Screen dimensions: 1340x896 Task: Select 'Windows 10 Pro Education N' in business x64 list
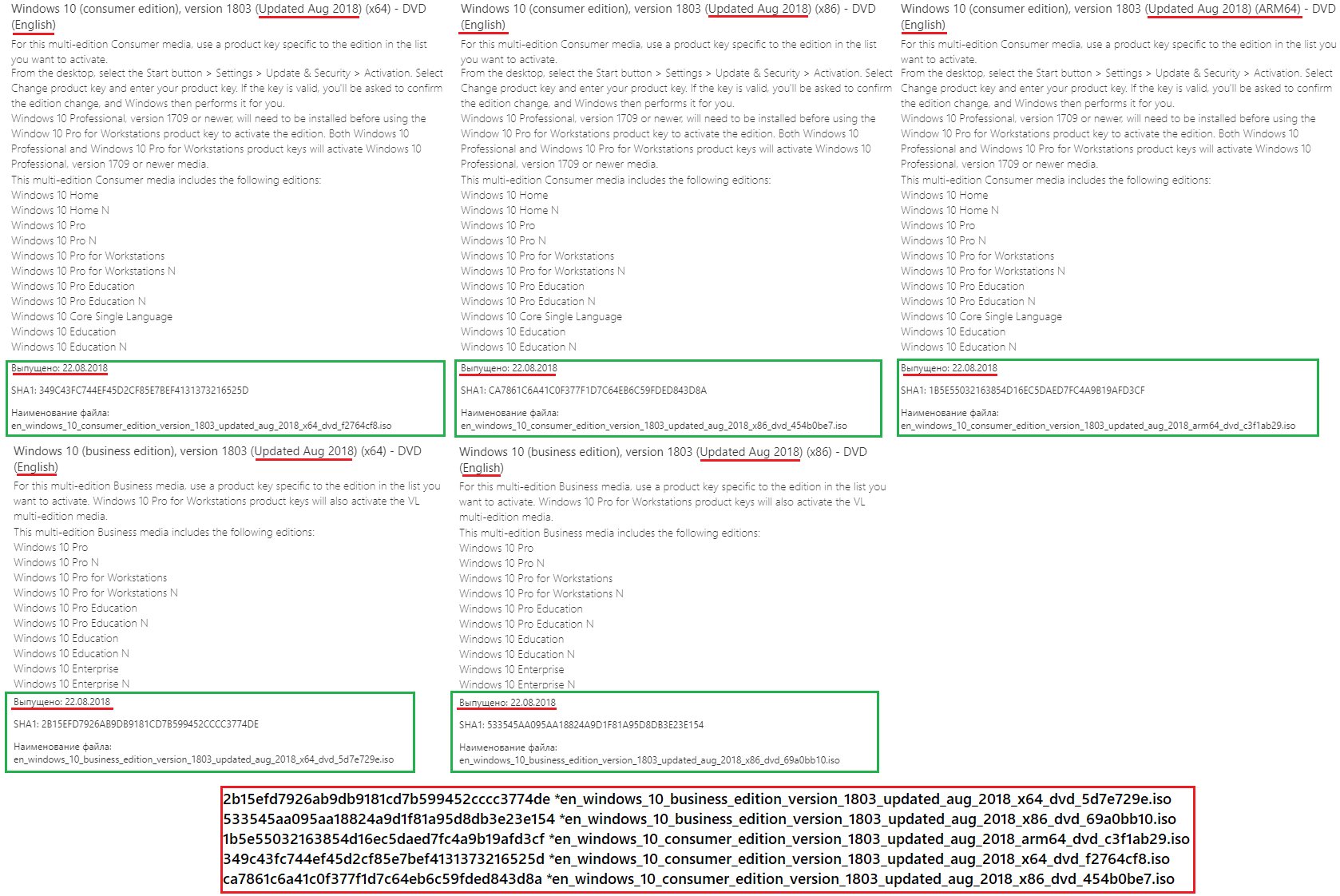coord(81,623)
